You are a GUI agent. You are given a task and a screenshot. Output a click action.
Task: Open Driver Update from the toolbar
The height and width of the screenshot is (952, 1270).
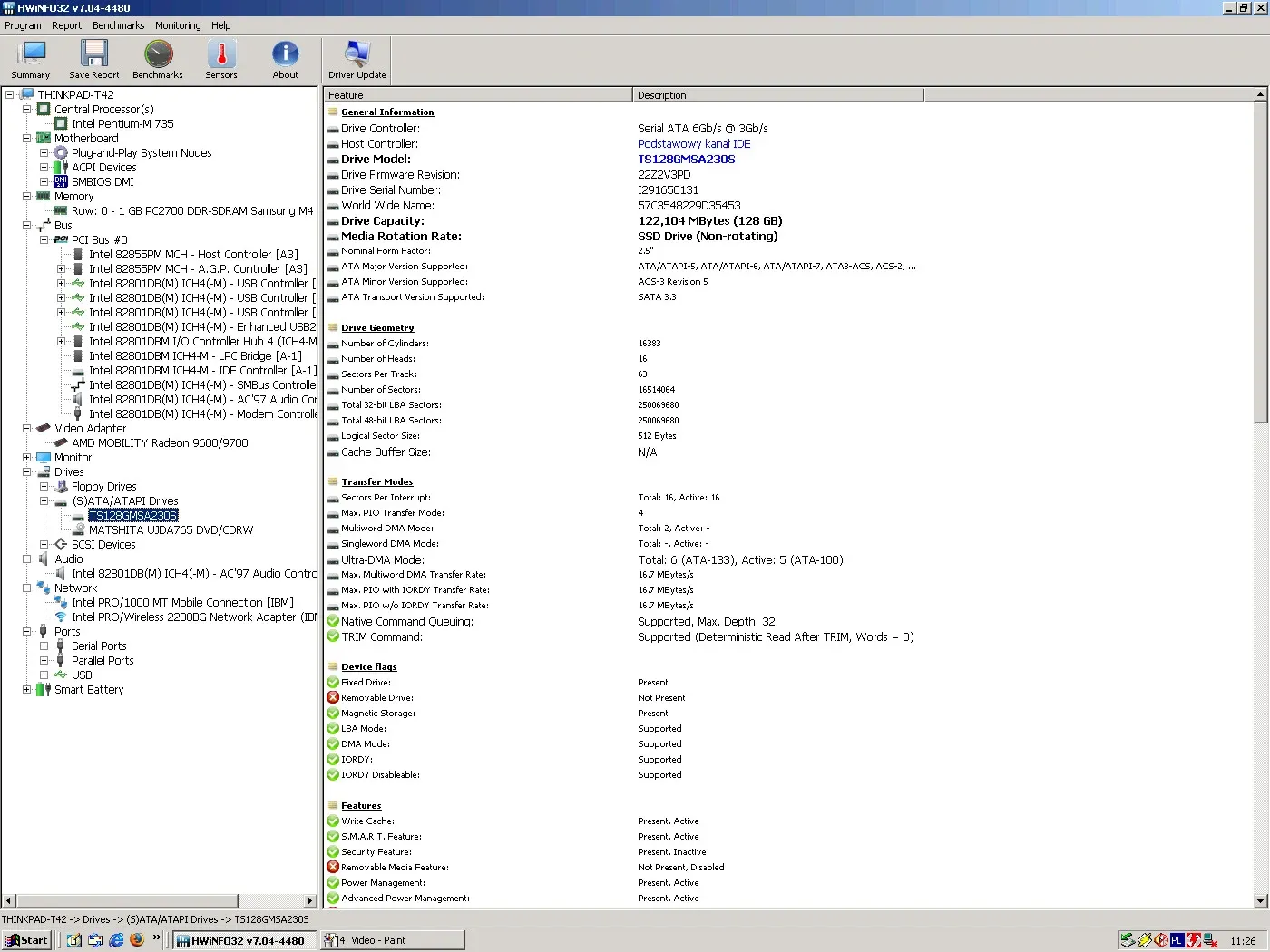357,60
